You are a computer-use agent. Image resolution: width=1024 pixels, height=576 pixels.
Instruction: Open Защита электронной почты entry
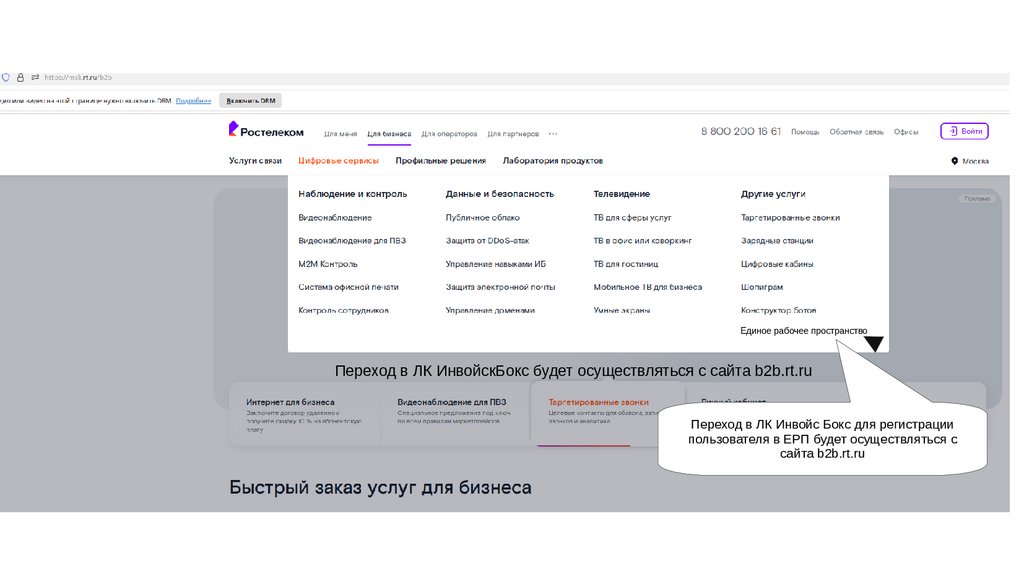(x=500, y=287)
